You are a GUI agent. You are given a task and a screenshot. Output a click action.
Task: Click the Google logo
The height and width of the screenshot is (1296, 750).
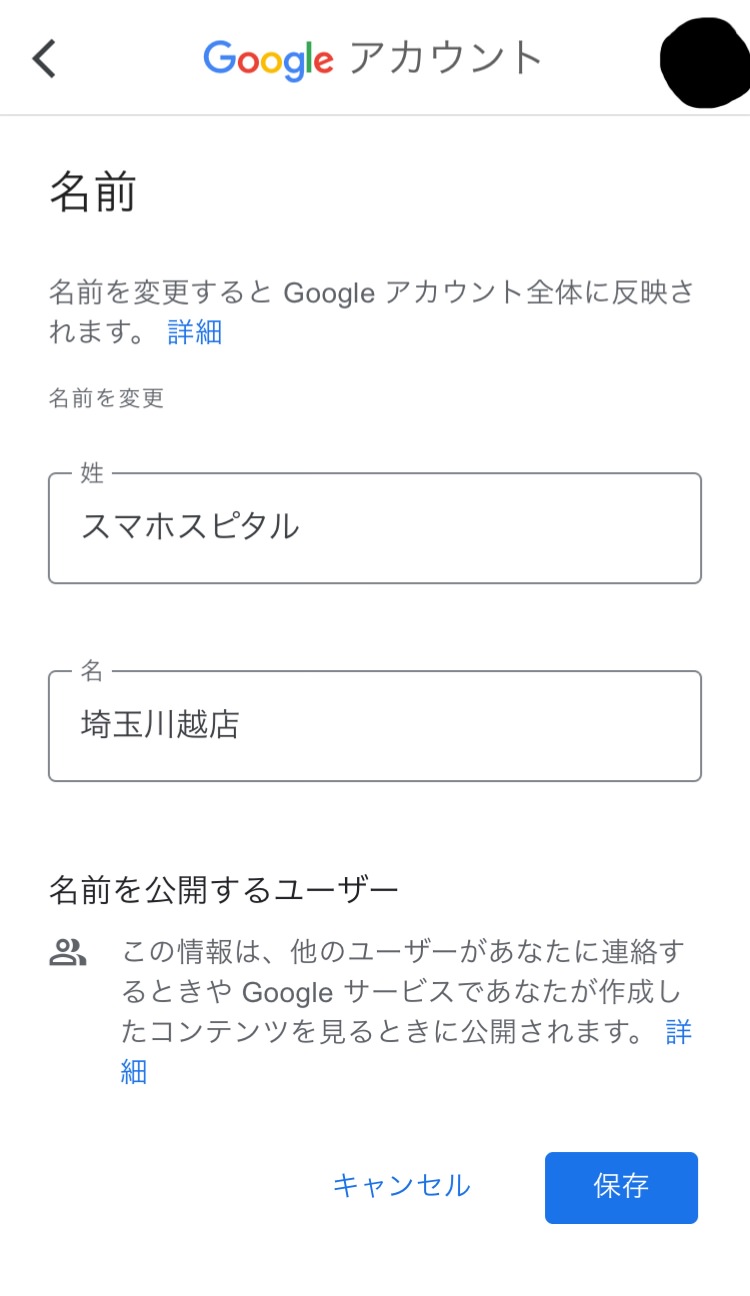tap(268, 60)
